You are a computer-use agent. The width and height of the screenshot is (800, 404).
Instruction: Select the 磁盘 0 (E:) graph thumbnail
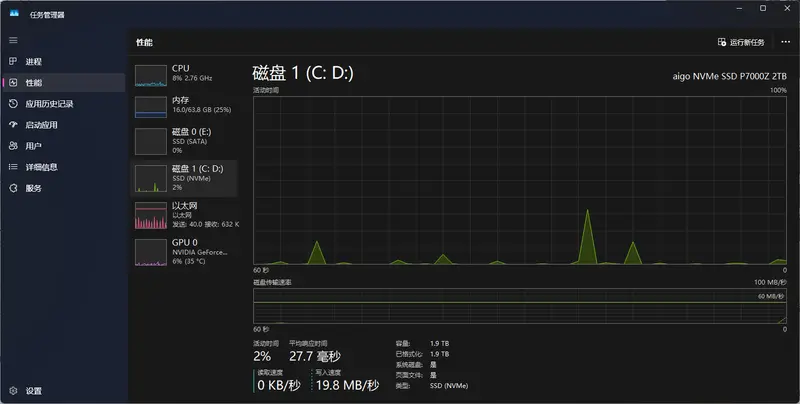tap(151, 141)
